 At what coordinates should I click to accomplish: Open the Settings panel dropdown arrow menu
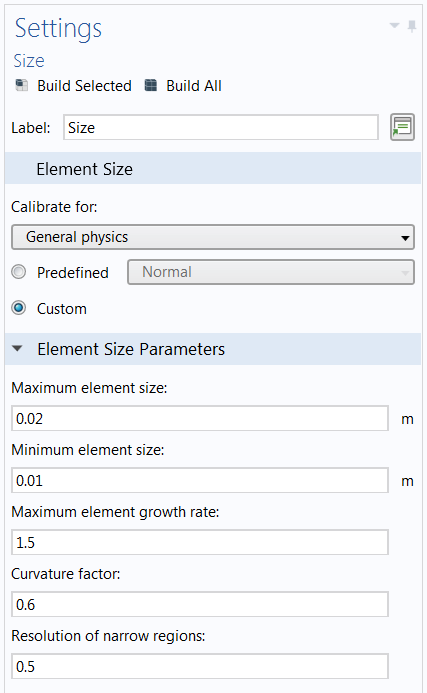coord(394,26)
